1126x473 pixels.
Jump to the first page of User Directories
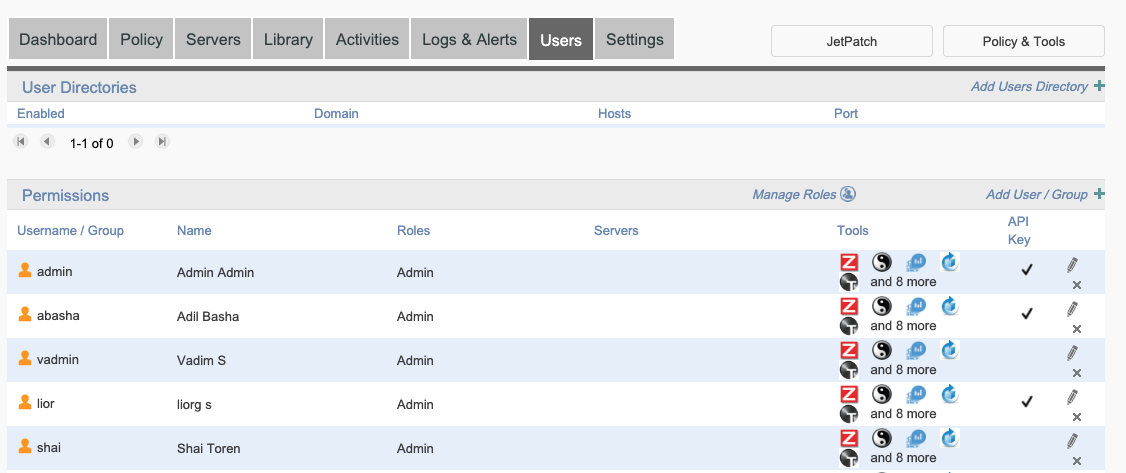point(20,142)
